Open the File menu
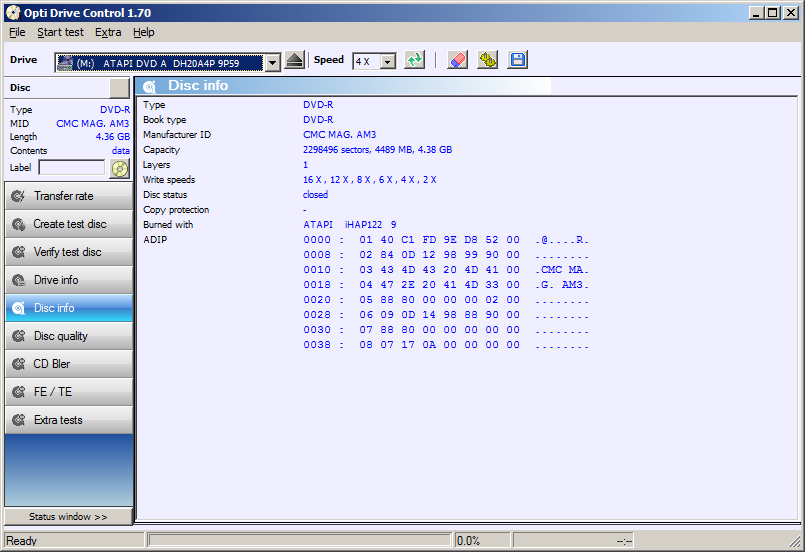The height and width of the screenshot is (552, 805). pyautogui.click(x=17, y=32)
